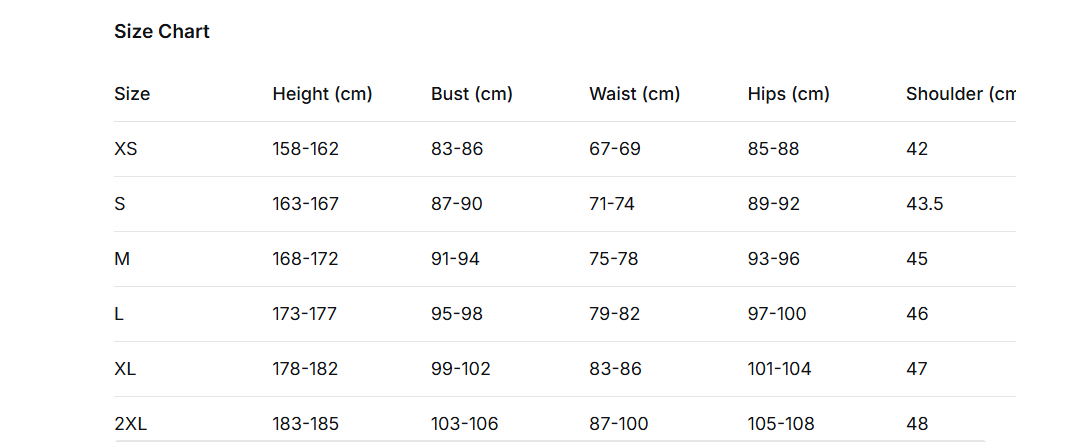Select the Waist (cm) column header
Image resolution: width=1084 pixels, height=442 pixels.
point(634,95)
